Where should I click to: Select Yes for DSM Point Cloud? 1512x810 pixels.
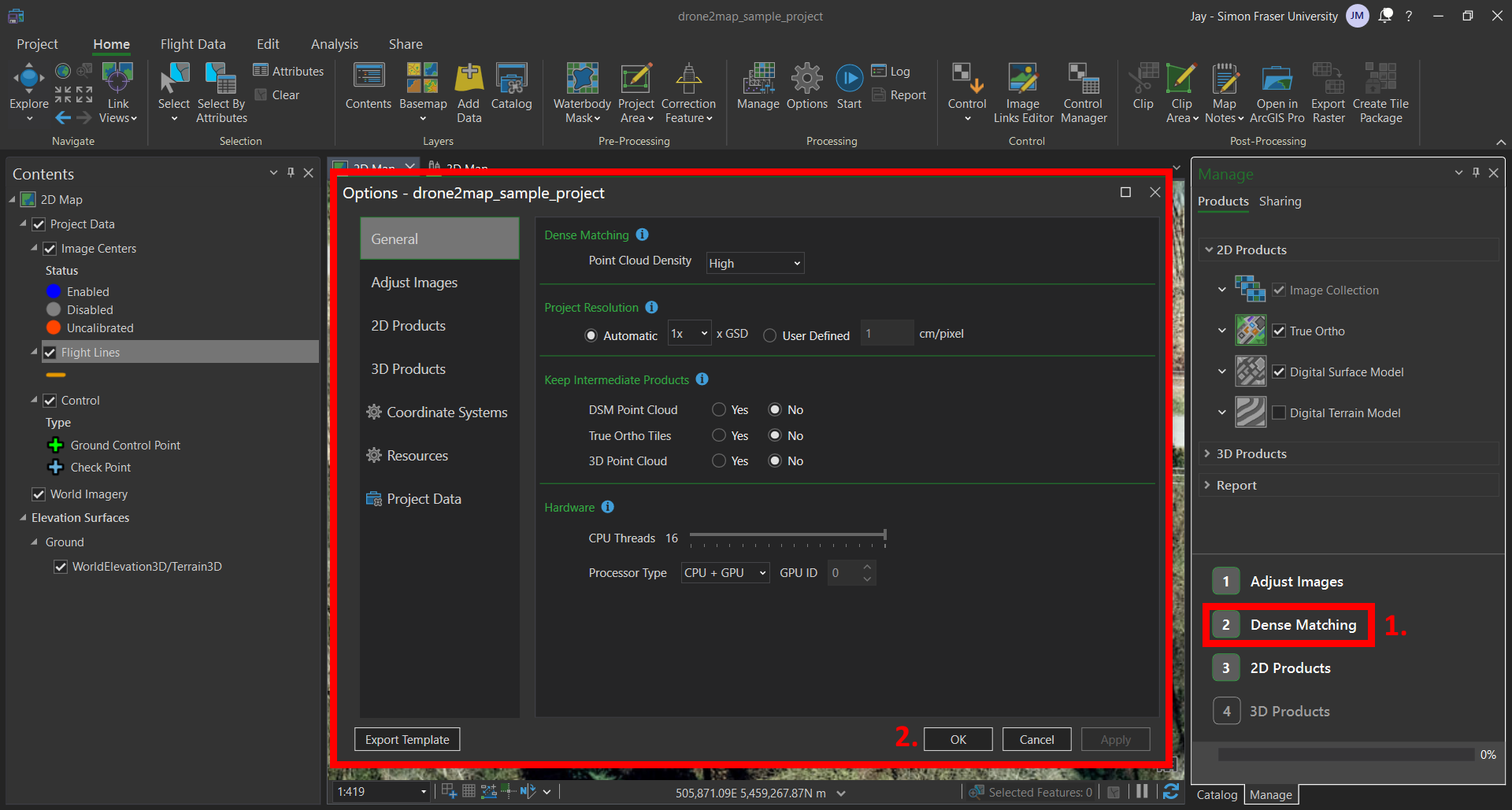pyautogui.click(x=719, y=409)
